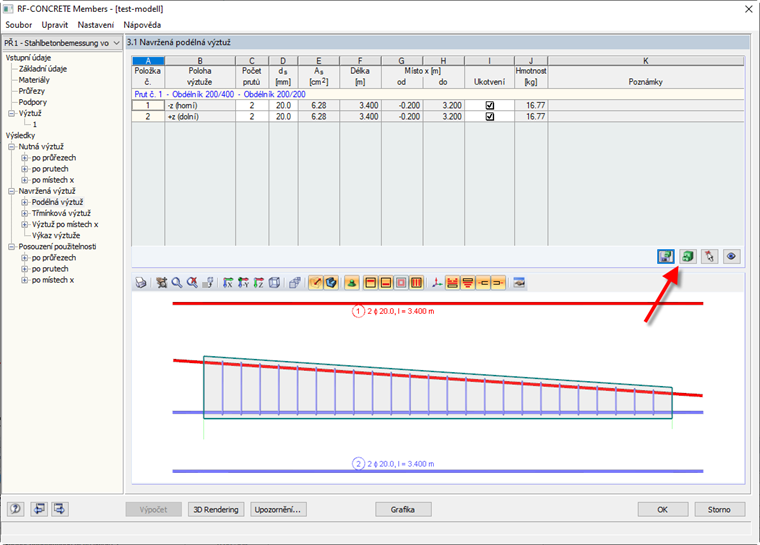Select table cell Položka 1

148,105
